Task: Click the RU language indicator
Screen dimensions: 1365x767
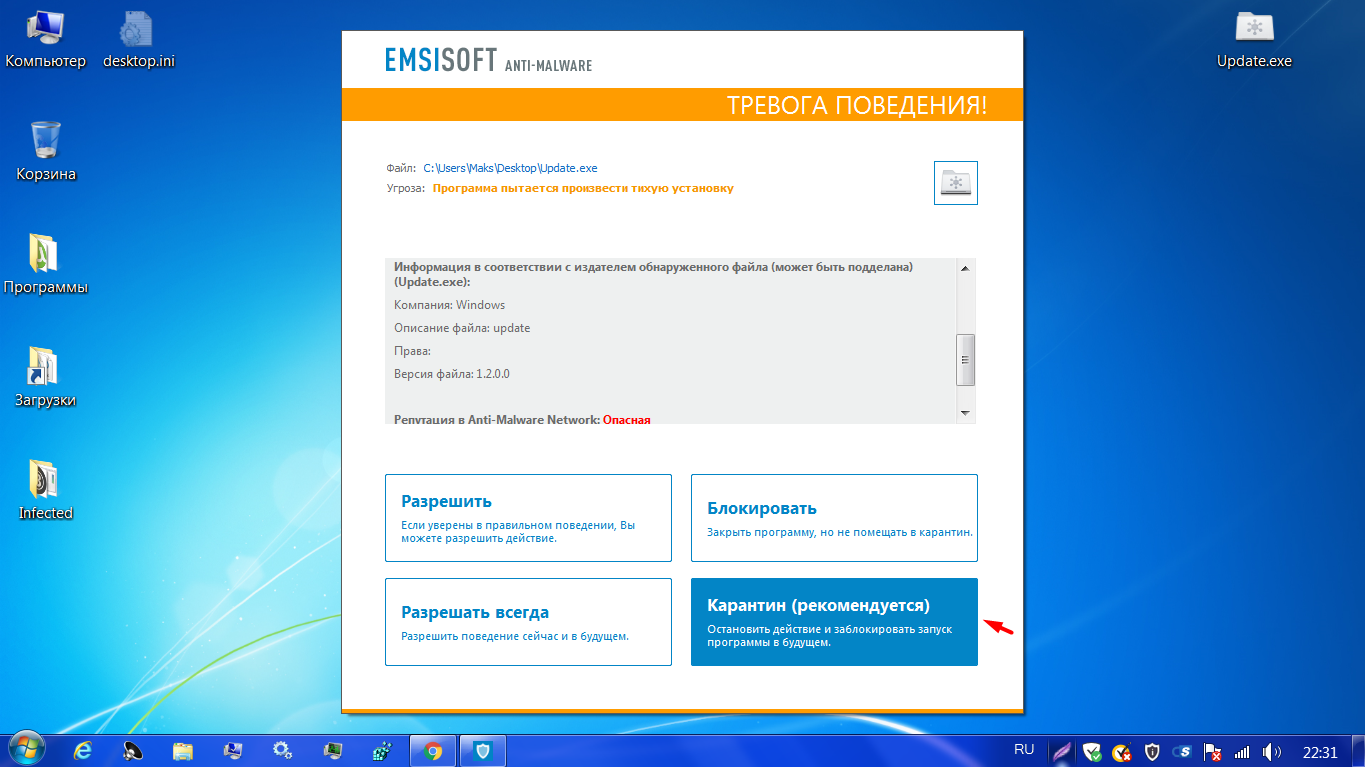Action: (x=1024, y=749)
